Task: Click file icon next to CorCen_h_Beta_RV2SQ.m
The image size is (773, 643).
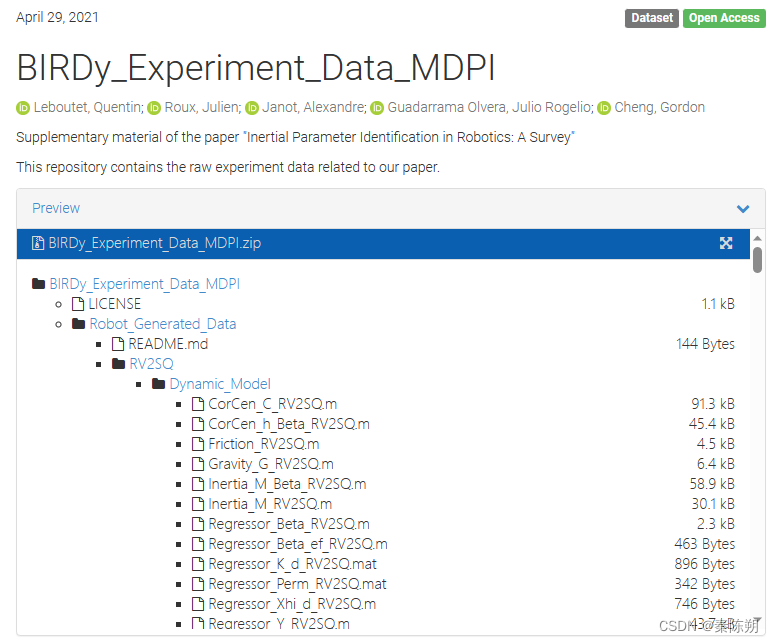Action: click(x=198, y=424)
